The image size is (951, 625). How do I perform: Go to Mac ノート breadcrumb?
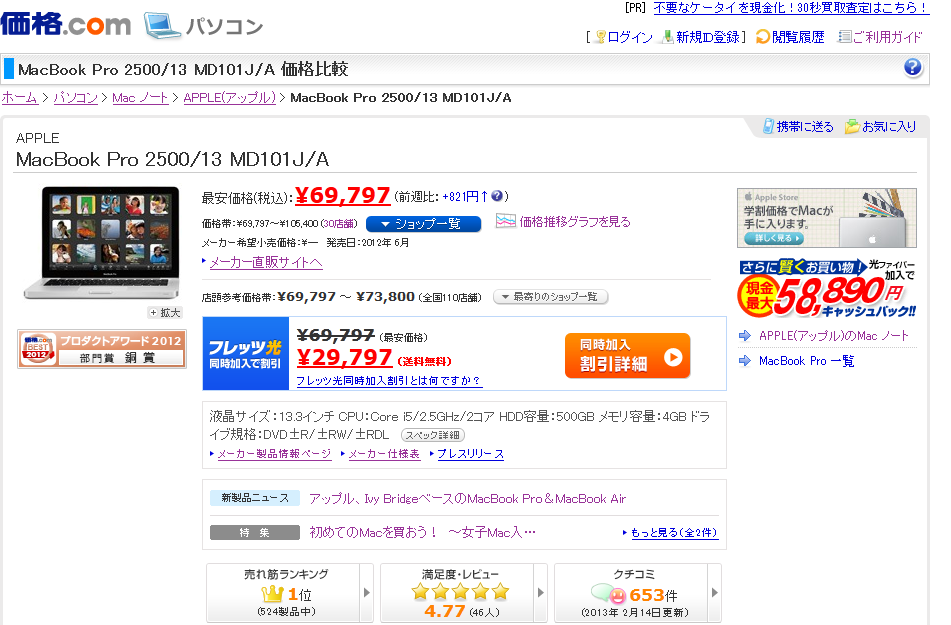pos(140,98)
